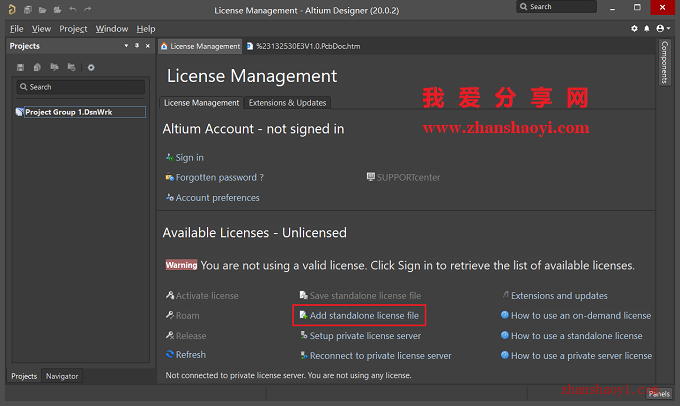Image resolution: width=680 pixels, height=406 pixels.
Task: Click Reconnect to private license server
Action: (380, 356)
